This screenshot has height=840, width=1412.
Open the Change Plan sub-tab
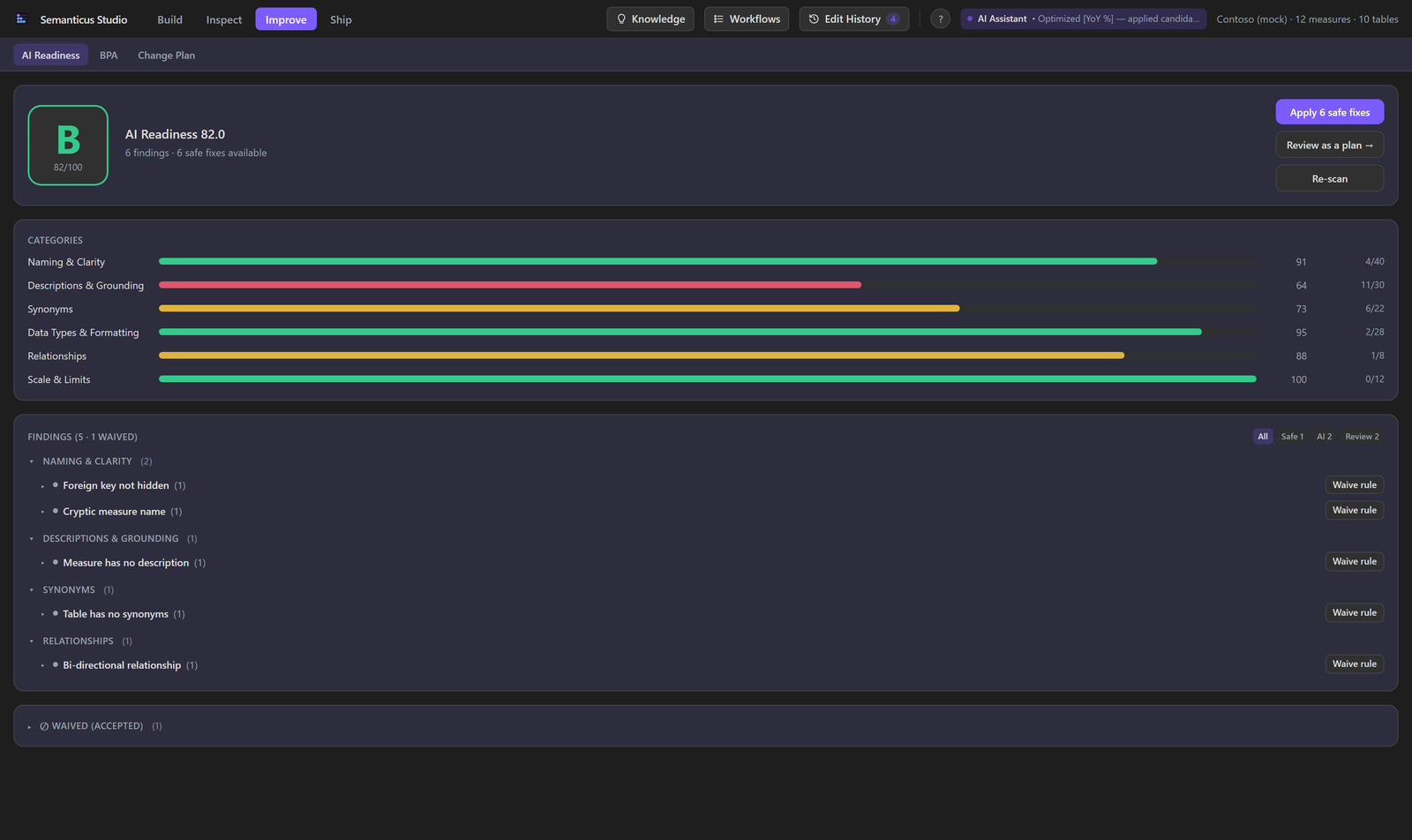(166, 55)
